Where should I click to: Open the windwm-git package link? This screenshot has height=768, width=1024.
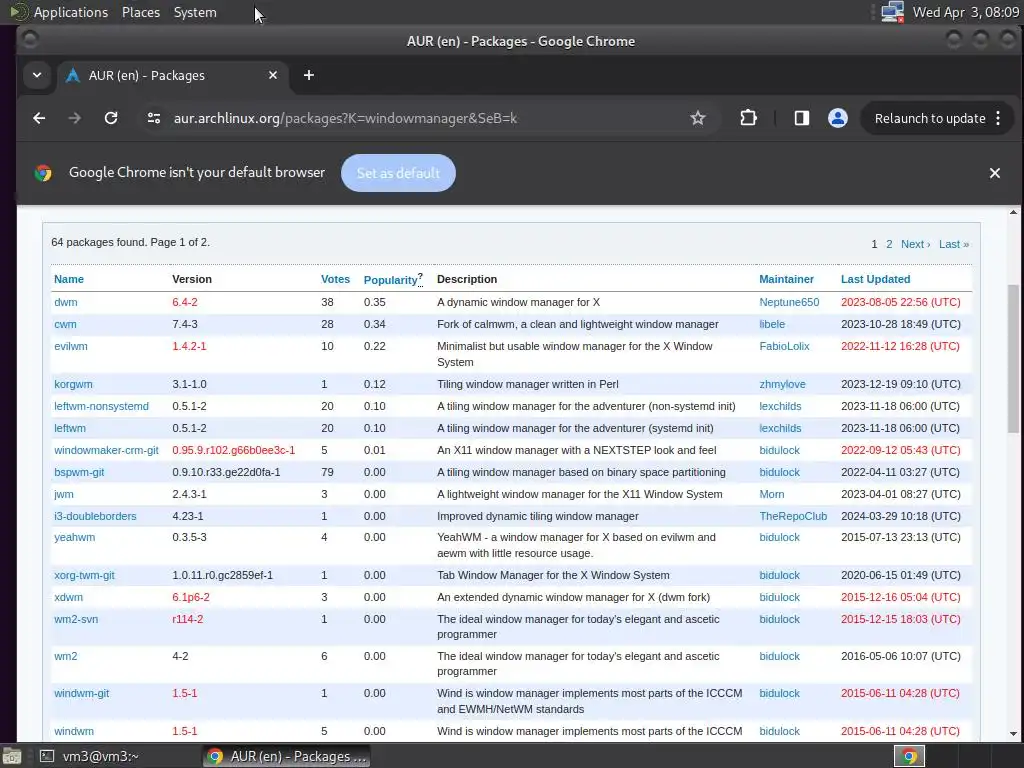(82, 693)
